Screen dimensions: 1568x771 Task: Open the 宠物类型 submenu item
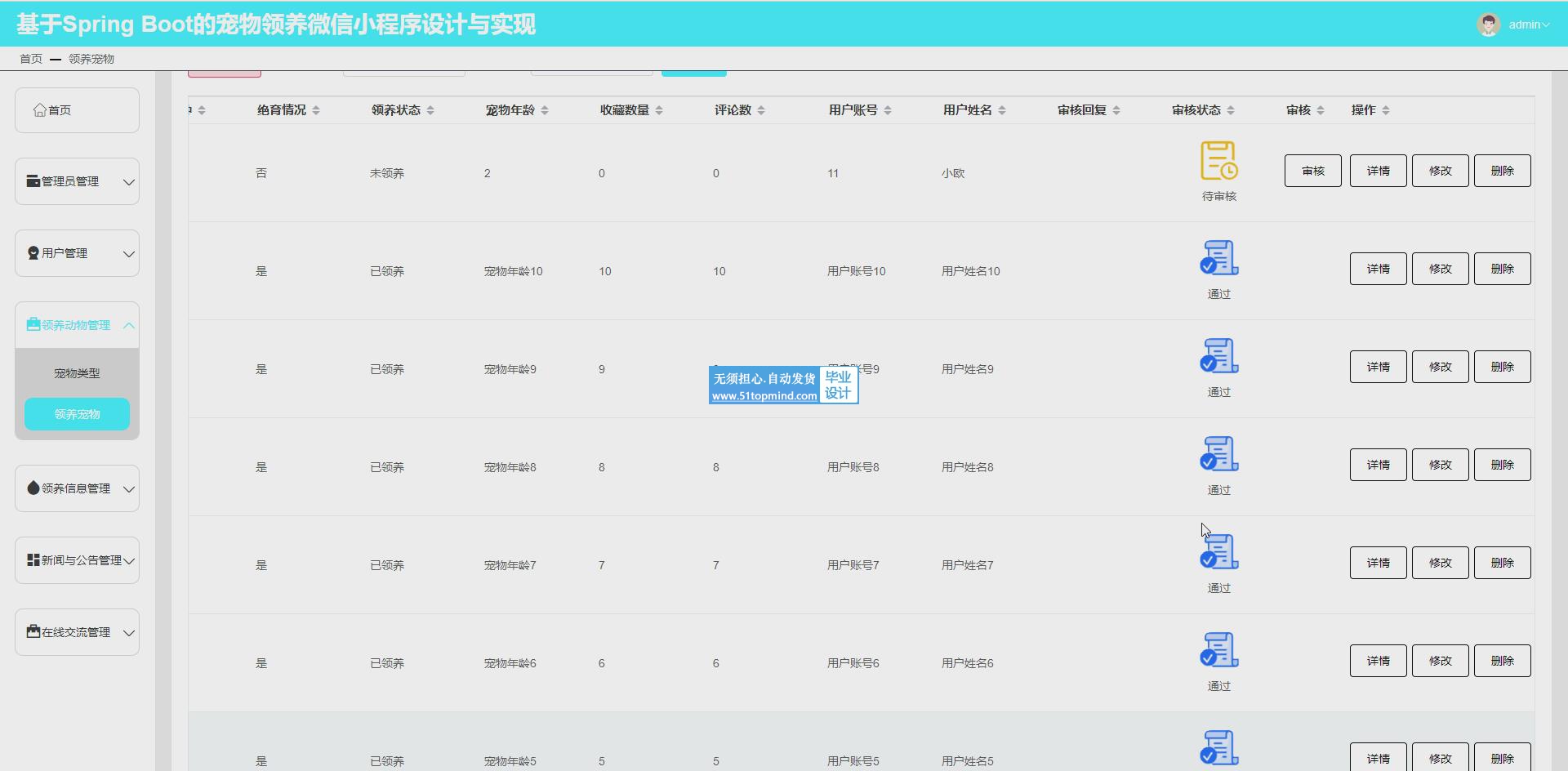click(77, 373)
